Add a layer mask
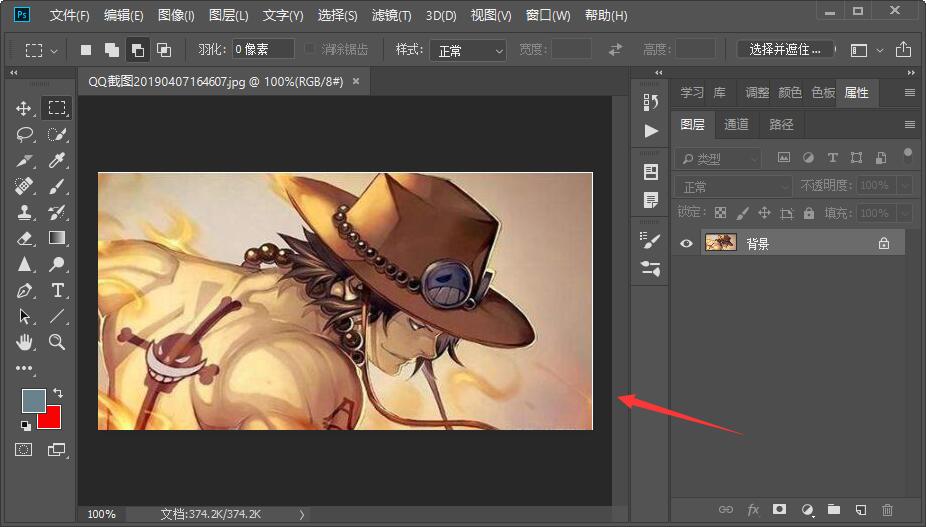926x527 pixels. click(780, 509)
